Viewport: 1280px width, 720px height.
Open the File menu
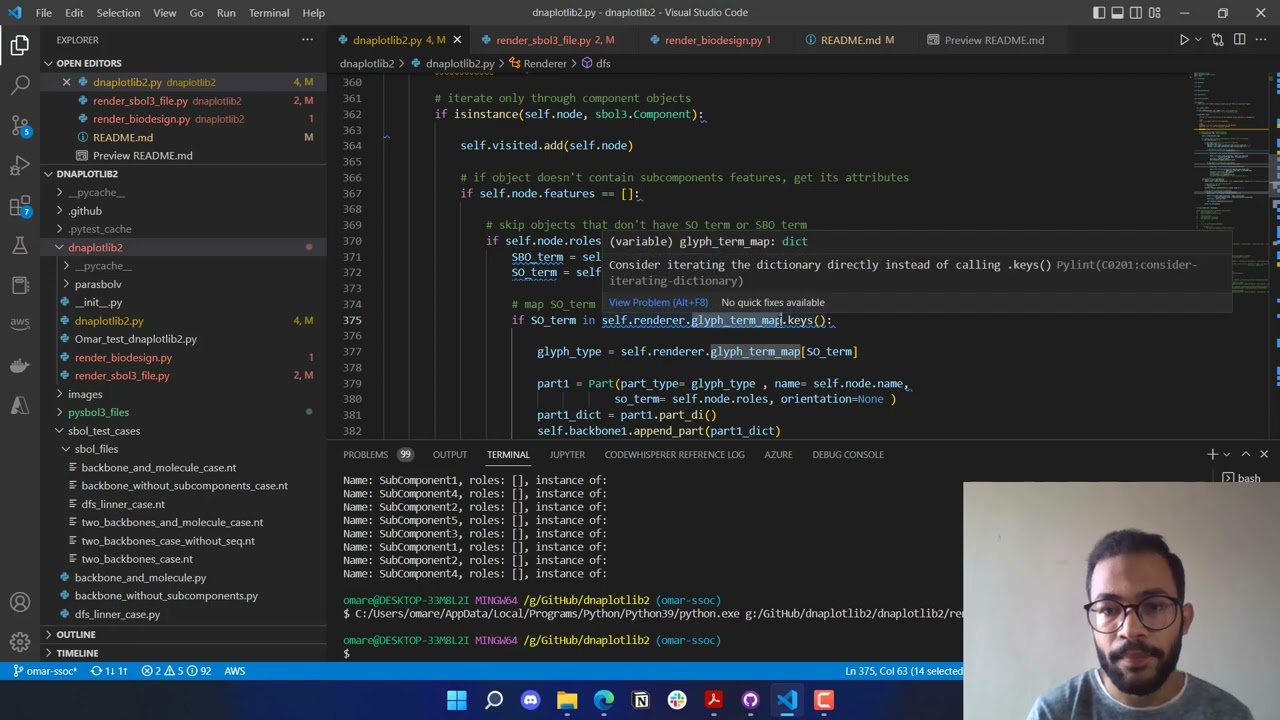pyautogui.click(x=44, y=13)
